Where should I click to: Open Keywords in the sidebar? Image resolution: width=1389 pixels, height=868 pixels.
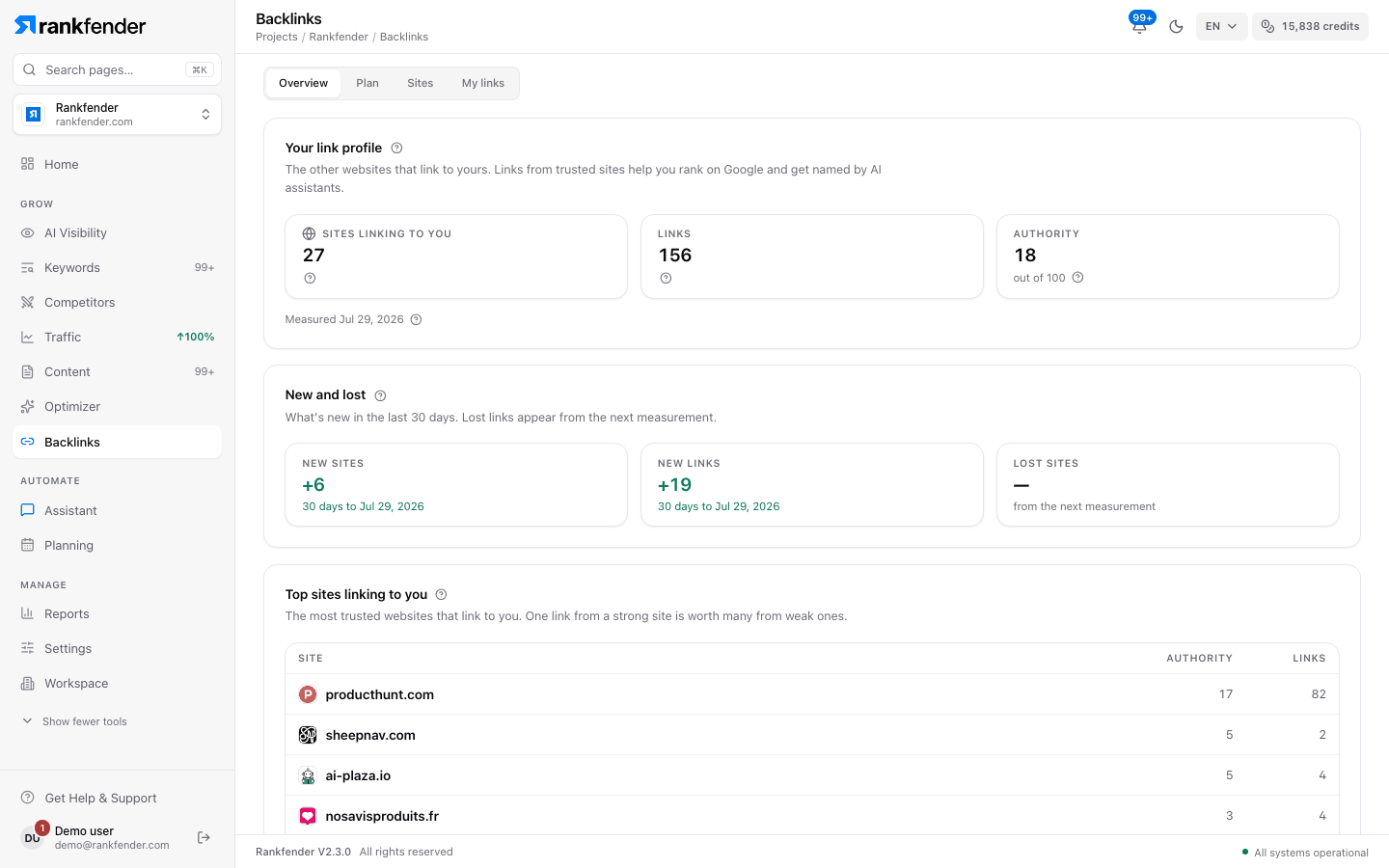click(118, 267)
